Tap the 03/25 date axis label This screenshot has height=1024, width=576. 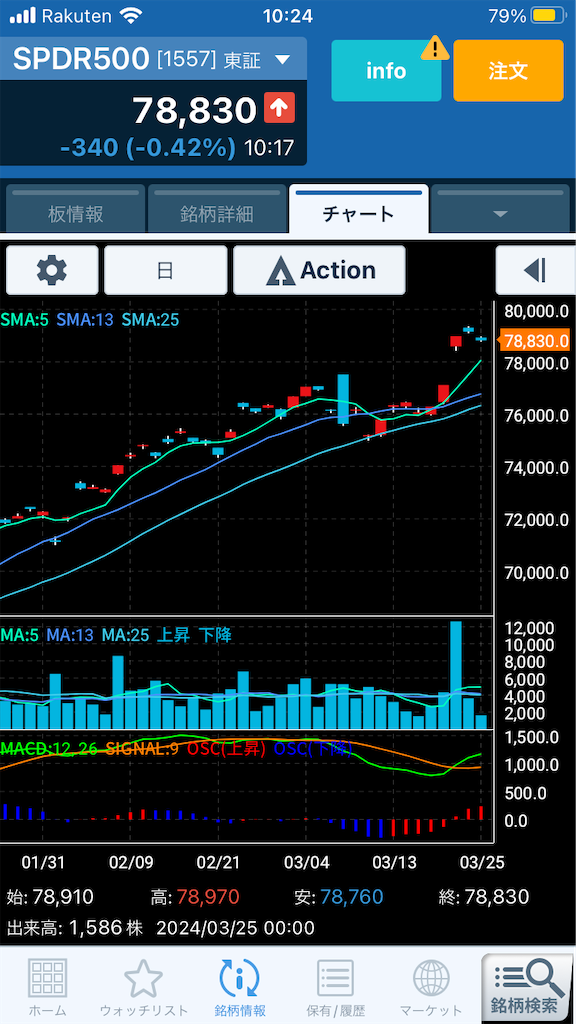click(x=482, y=862)
